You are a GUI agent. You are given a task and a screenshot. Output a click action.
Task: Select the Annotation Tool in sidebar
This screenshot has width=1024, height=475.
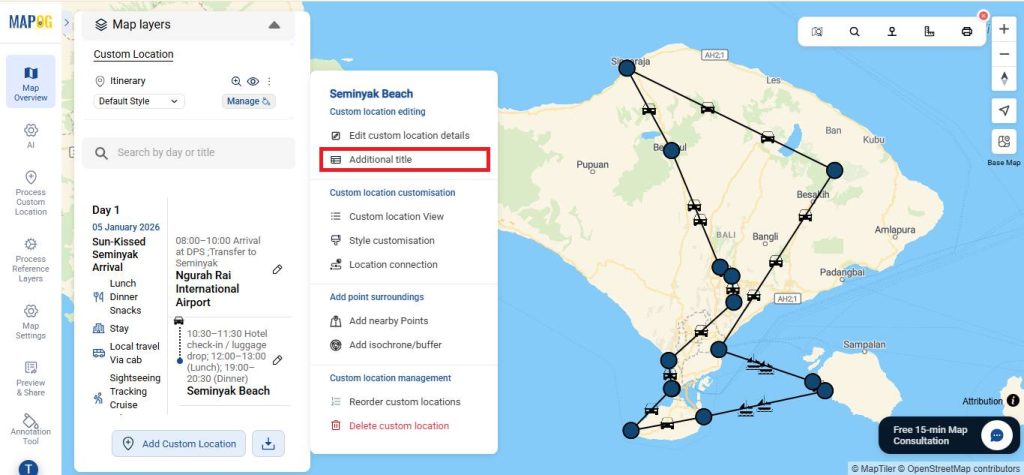[31, 429]
